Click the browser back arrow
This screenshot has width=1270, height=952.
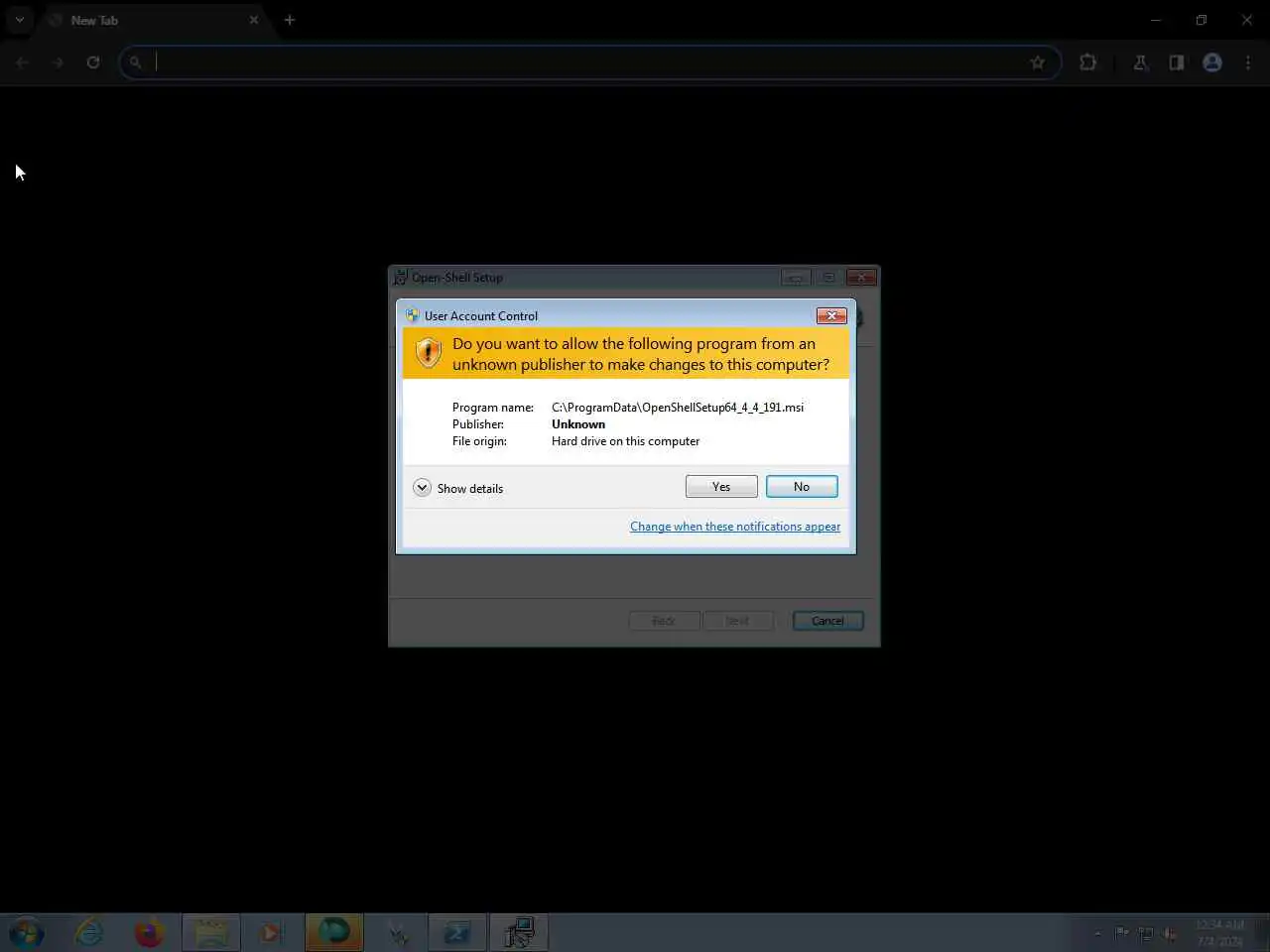(23, 62)
